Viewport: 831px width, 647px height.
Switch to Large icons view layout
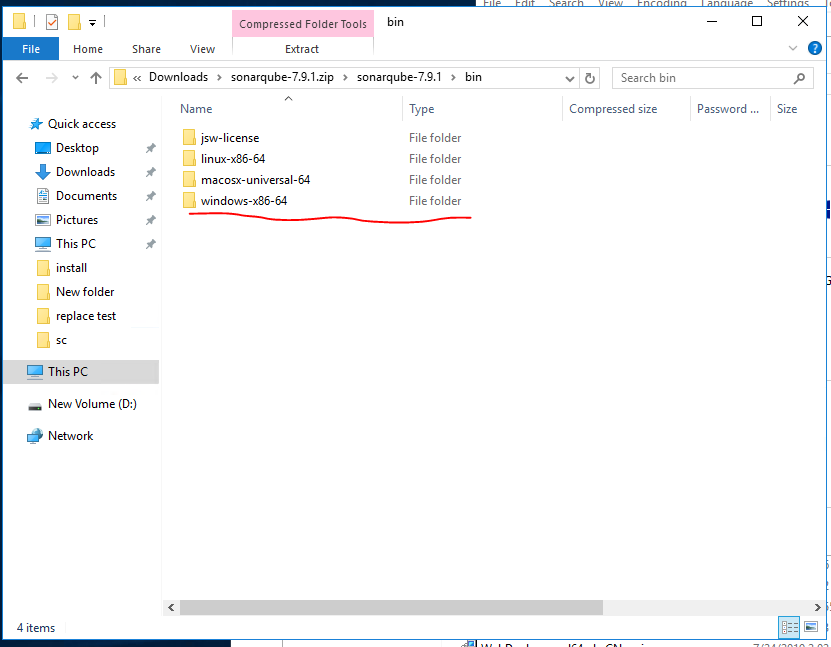811,627
